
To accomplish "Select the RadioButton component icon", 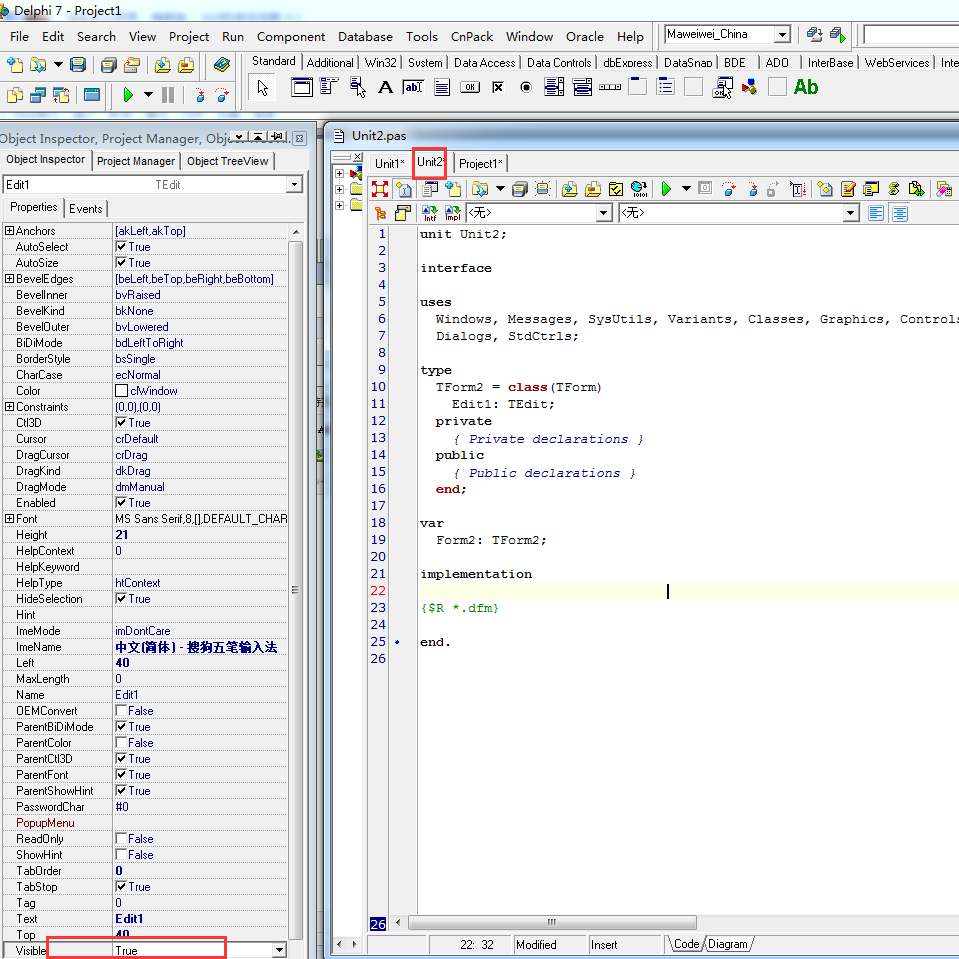I will 526,87.
